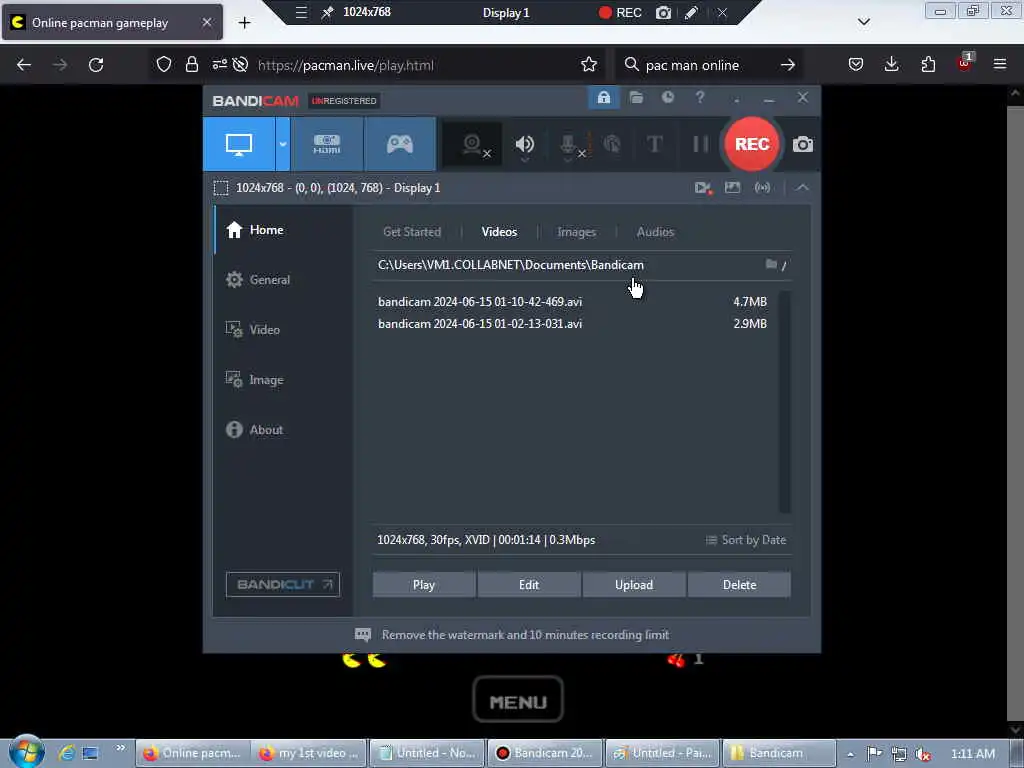Open folder icon beside output path

point(771,264)
